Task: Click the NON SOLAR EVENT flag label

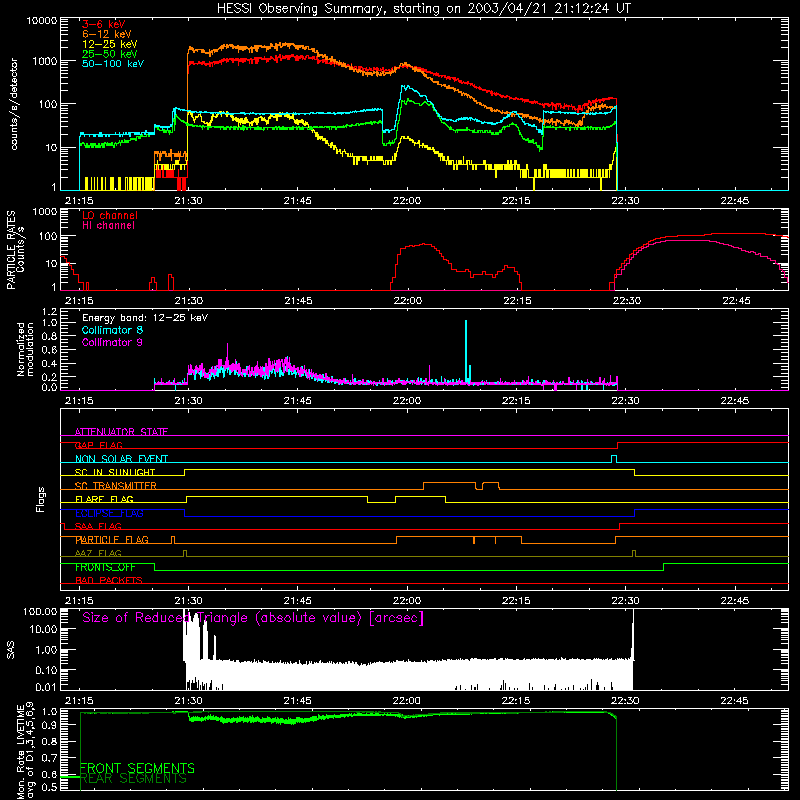Action: (x=121, y=459)
